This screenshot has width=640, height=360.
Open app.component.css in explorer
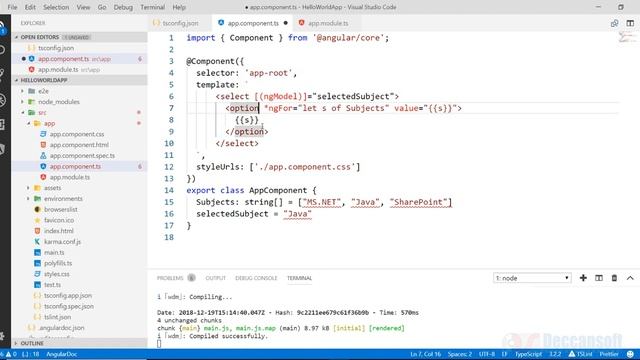(77, 134)
